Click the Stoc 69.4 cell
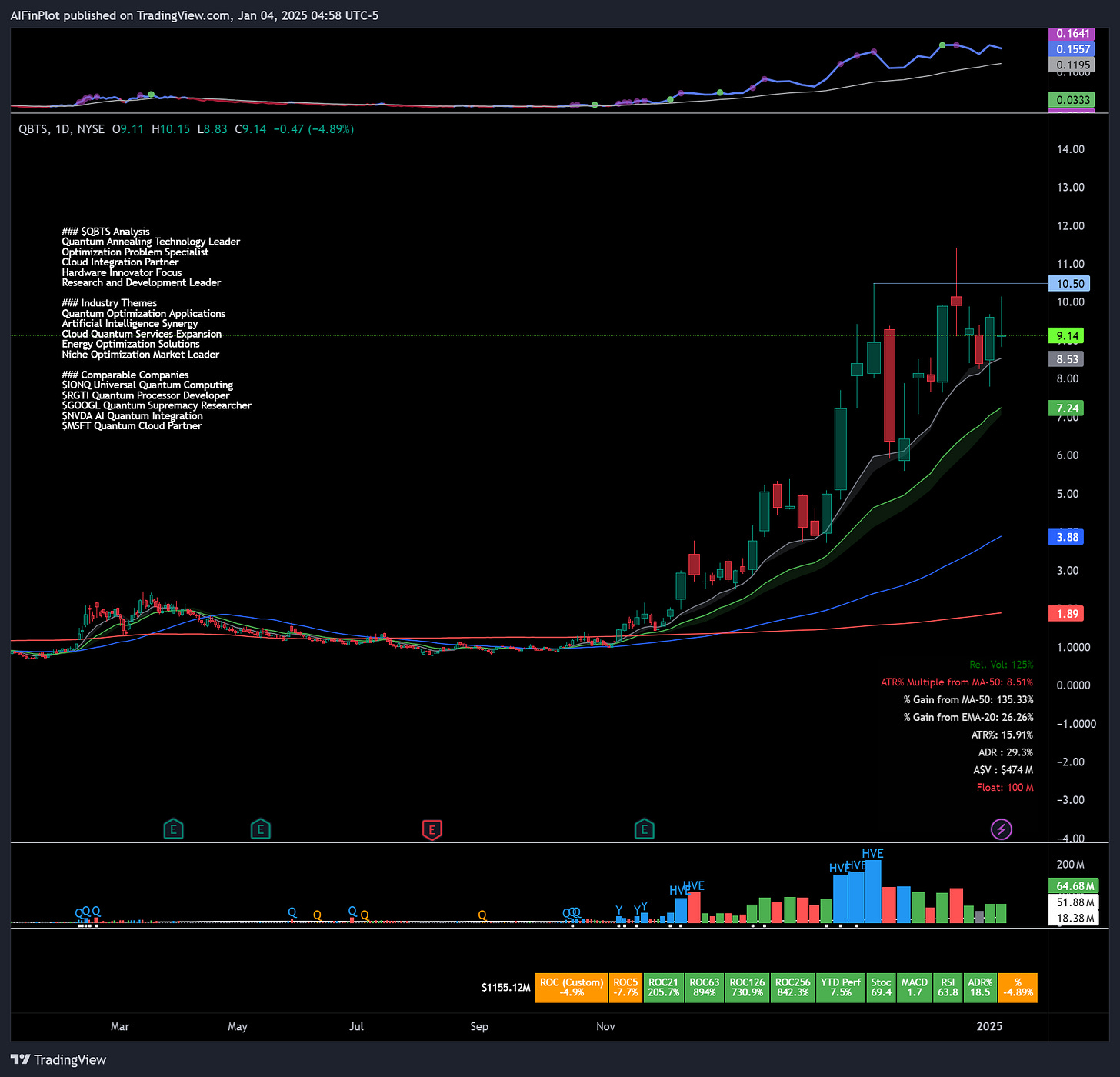 tap(881, 988)
